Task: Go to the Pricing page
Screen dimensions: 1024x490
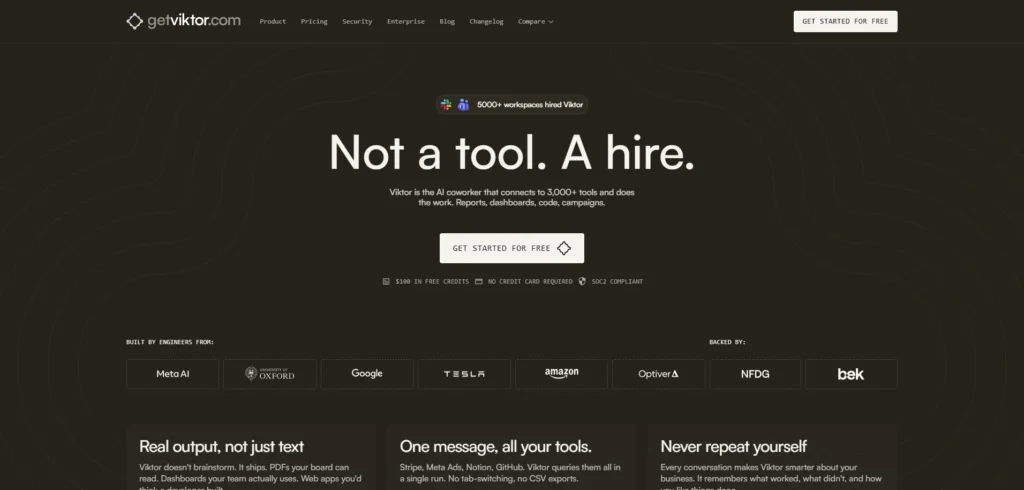Action: coord(314,22)
